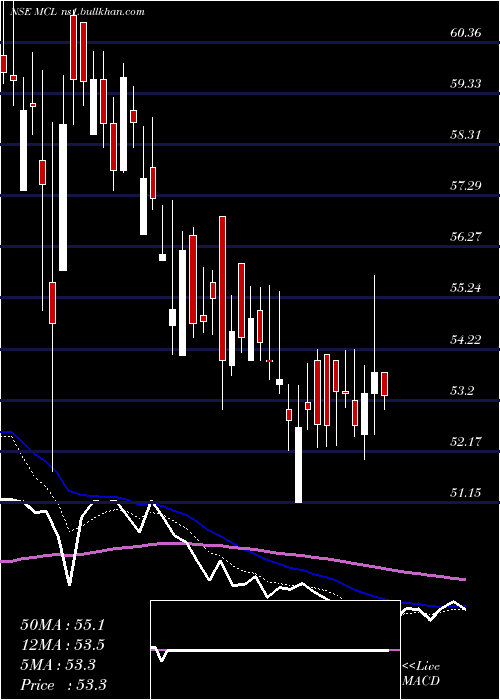Click the 5MA : 53.3 readout

(x=58, y=665)
